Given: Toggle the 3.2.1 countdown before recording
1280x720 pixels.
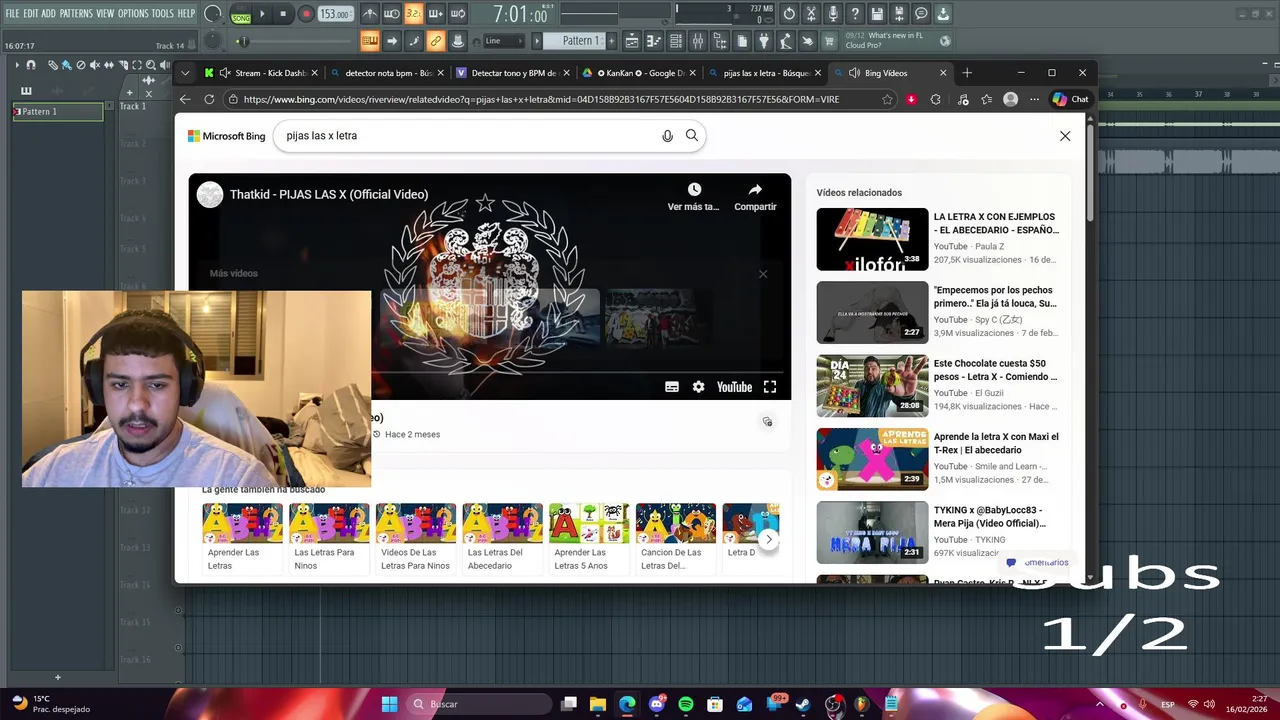Looking at the screenshot, I should 414,14.
